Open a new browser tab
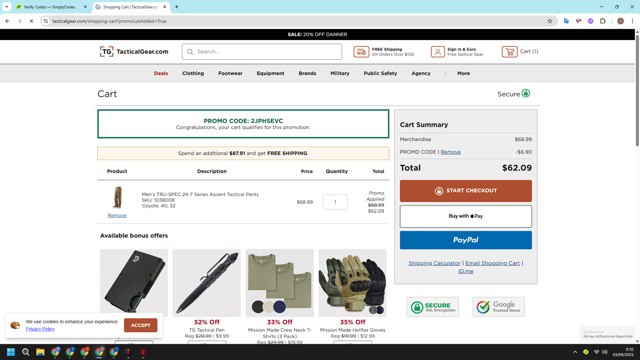Viewport: 640px width, 360px height. tap(176, 7)
